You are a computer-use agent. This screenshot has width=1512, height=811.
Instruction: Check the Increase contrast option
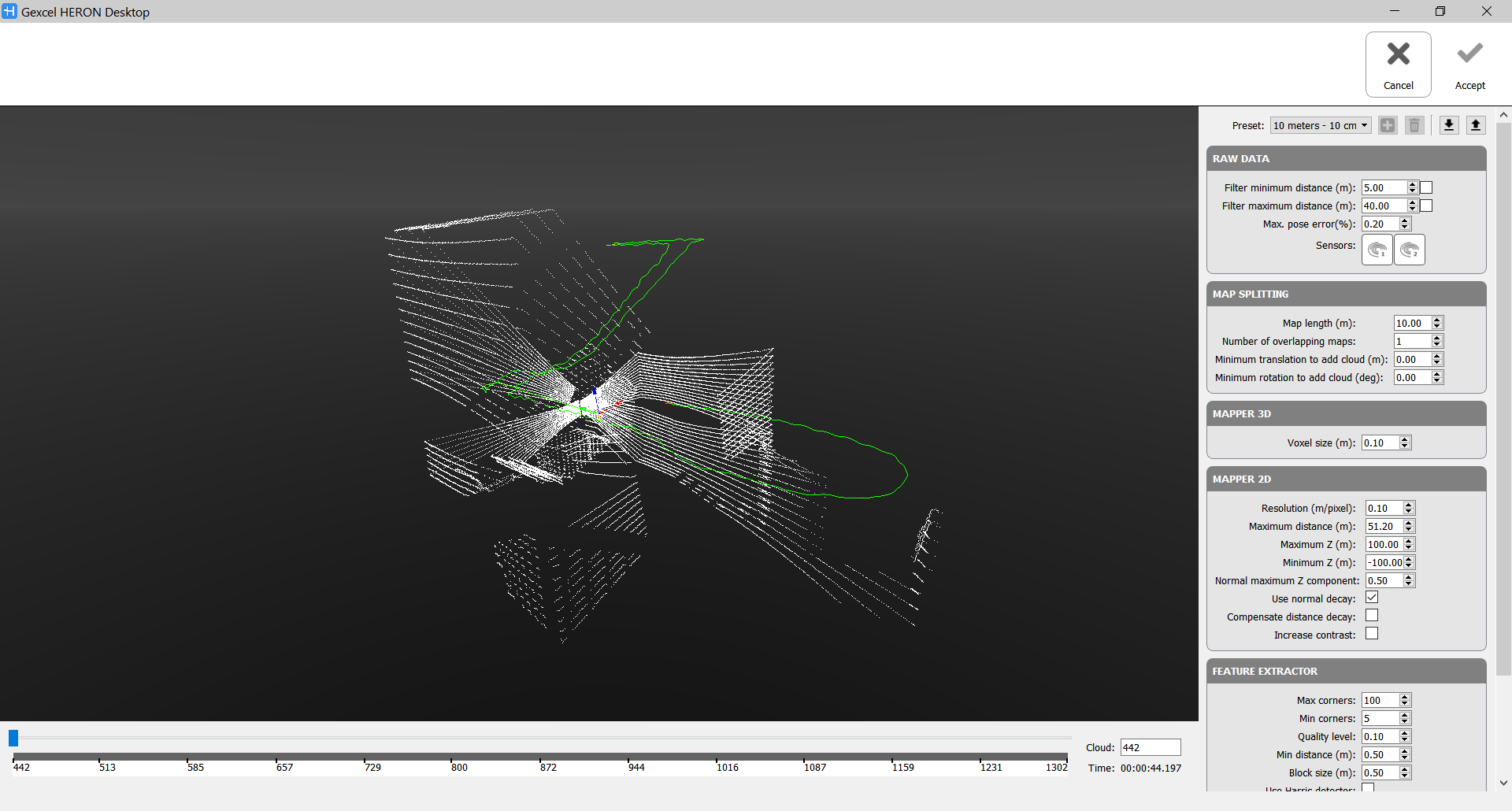1372,634
